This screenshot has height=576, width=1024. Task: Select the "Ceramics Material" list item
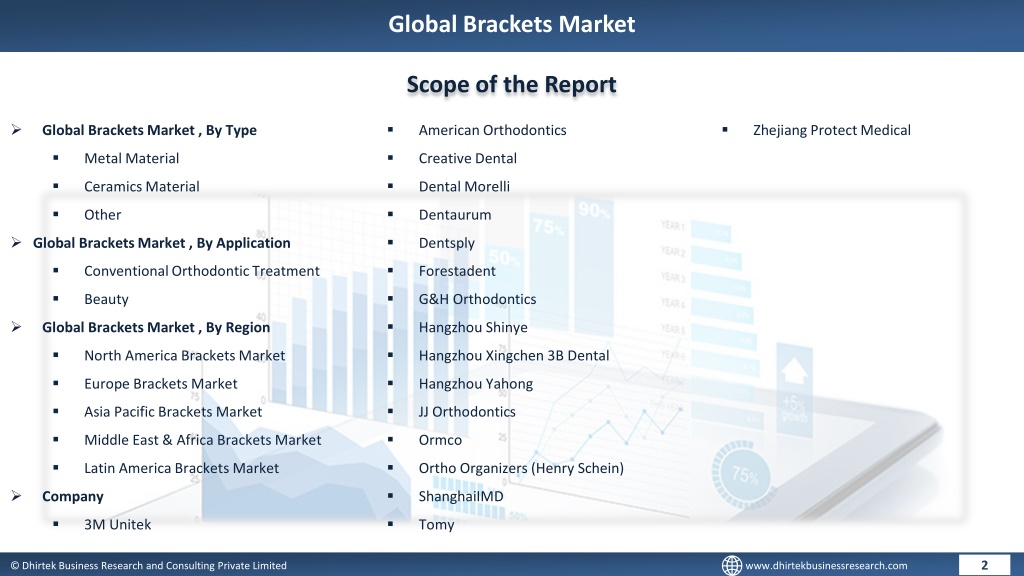click(142, 186)
